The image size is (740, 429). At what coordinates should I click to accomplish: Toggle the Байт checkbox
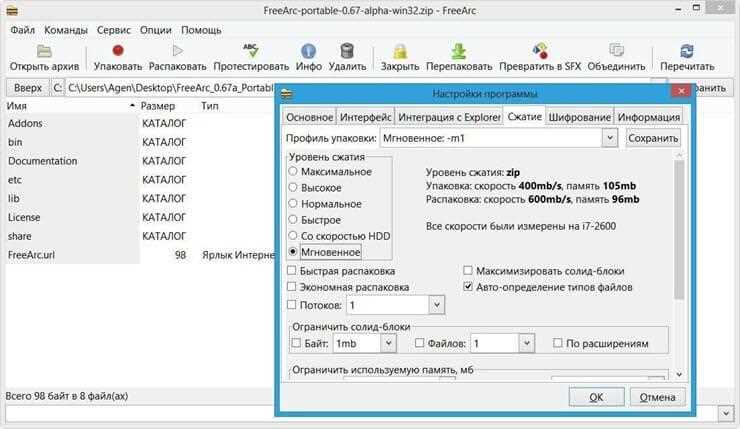296,343
